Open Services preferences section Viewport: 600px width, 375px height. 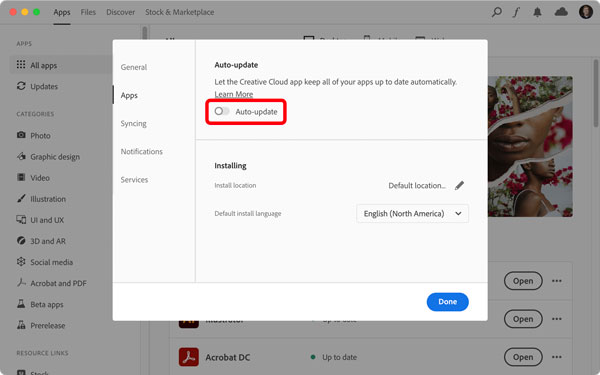pos(134,179)
